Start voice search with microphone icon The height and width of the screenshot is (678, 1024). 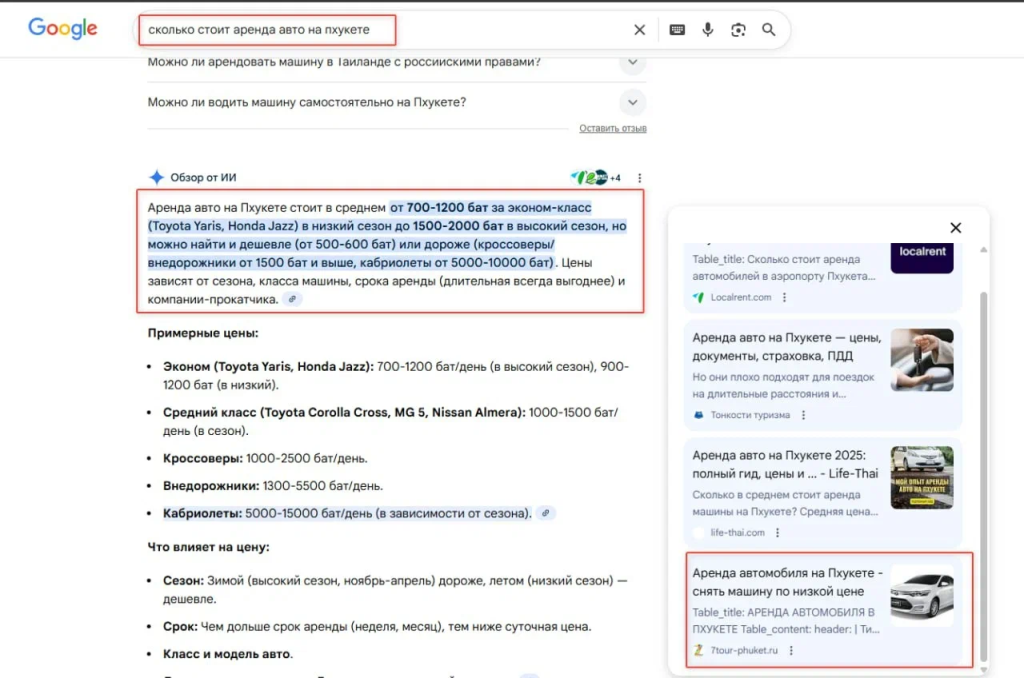tap(708, 30)
